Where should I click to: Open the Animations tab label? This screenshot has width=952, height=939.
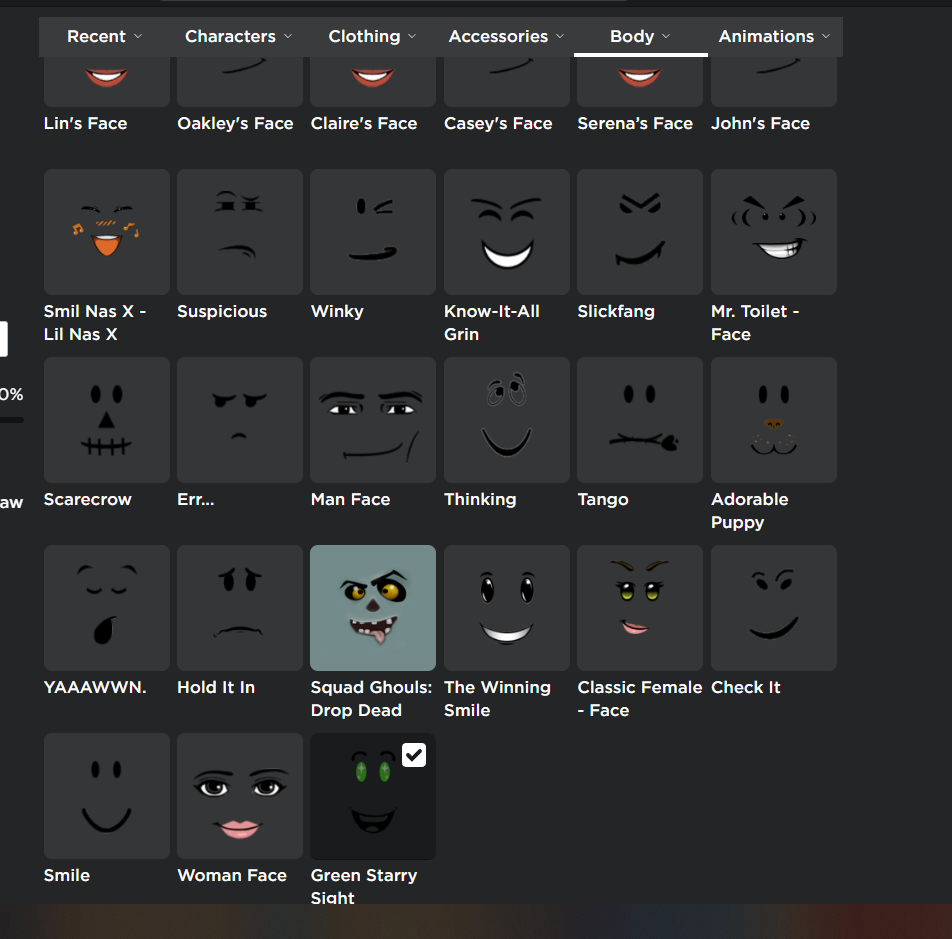click(x=766, y=36)
